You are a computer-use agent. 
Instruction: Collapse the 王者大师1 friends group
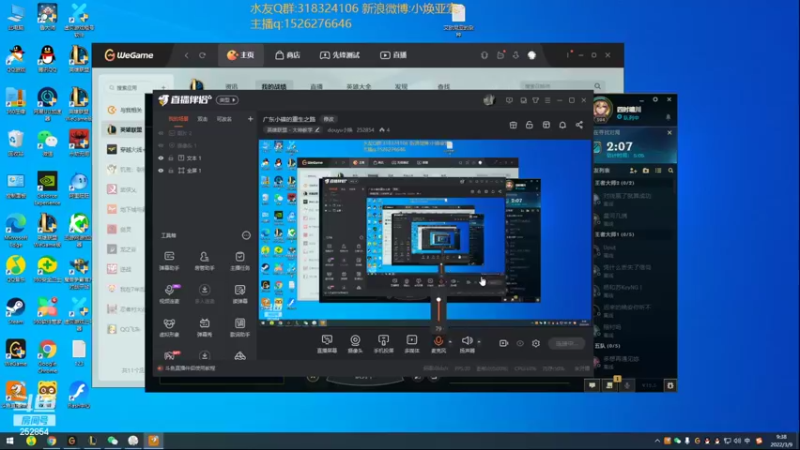pos(614,234)
